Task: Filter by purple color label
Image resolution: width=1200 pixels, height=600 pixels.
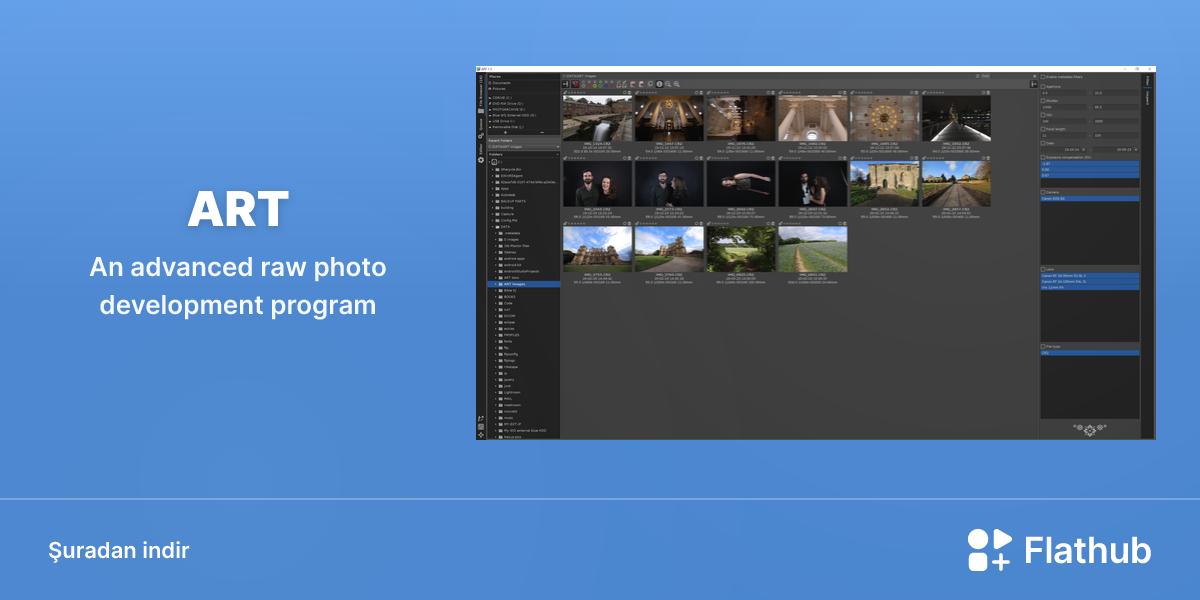Action: [612, 86]
